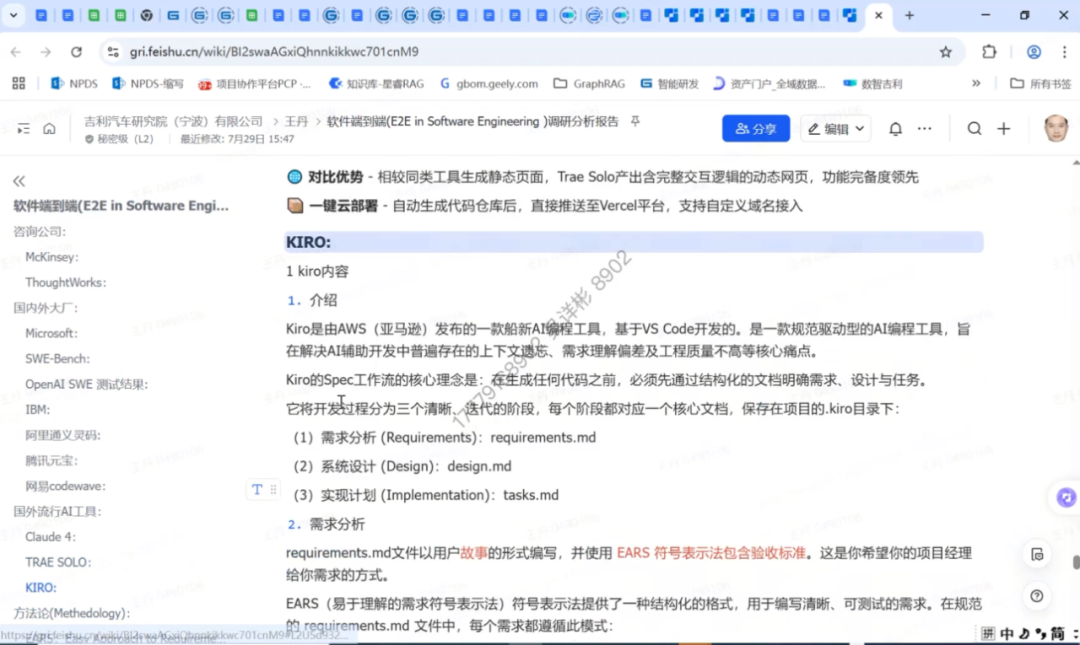Open 数智吉利 bookmark
This screenshot has width=1080, height=645.
[873, 83]
